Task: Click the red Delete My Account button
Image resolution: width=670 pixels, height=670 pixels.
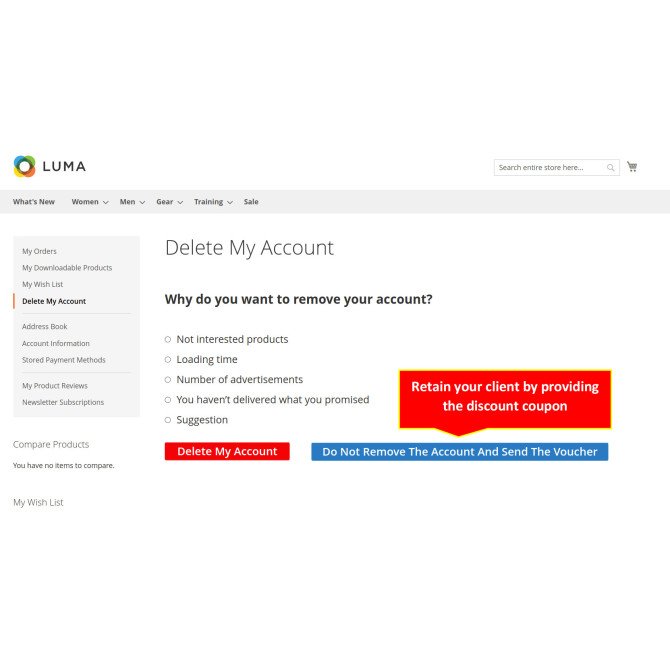Action: (227, 451)
